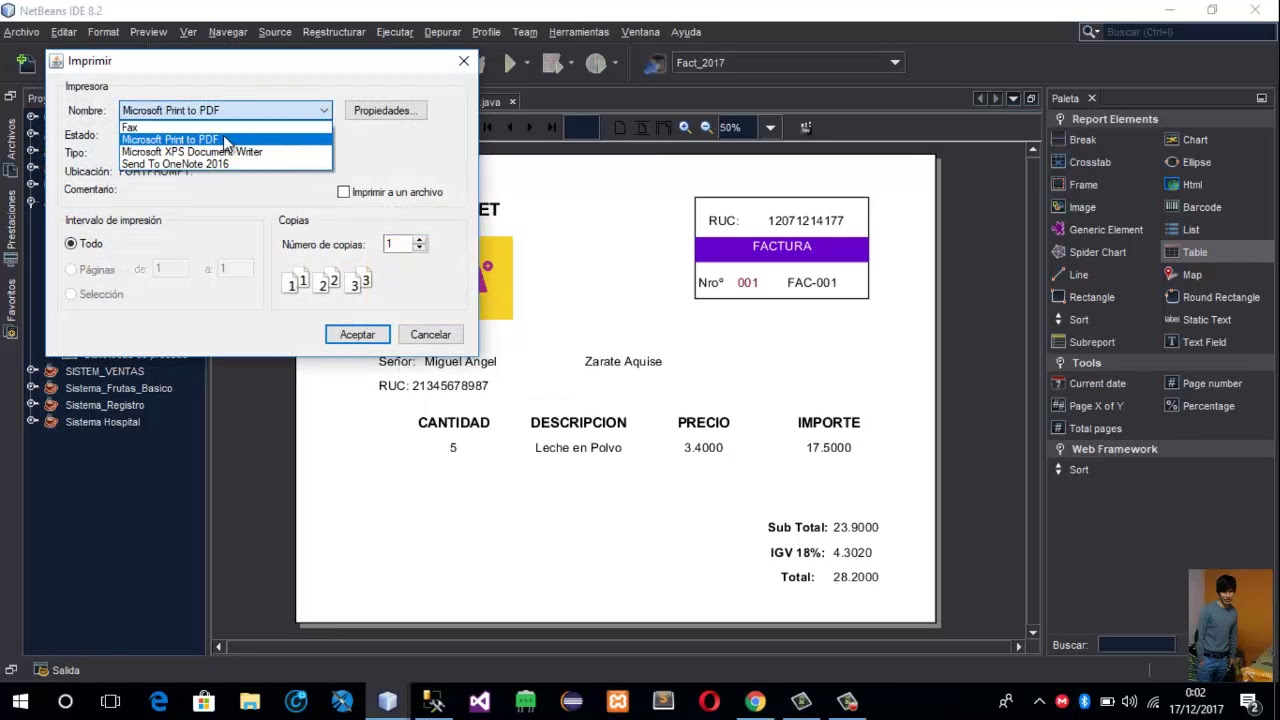Choose Fax from the printer list
Screen dimensions: 1280x720
225,127
